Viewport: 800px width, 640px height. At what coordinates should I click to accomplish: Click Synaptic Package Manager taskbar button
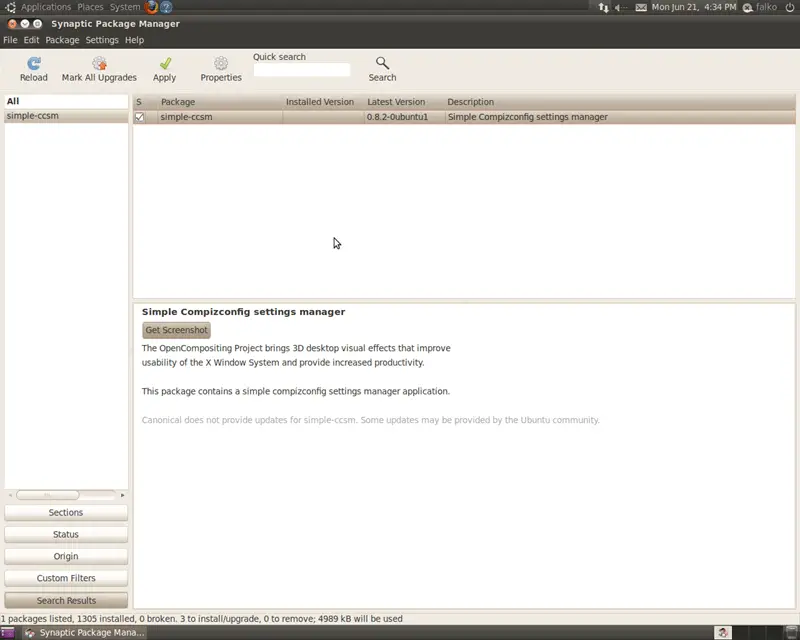pyautogui.click(x=85, y=633)
